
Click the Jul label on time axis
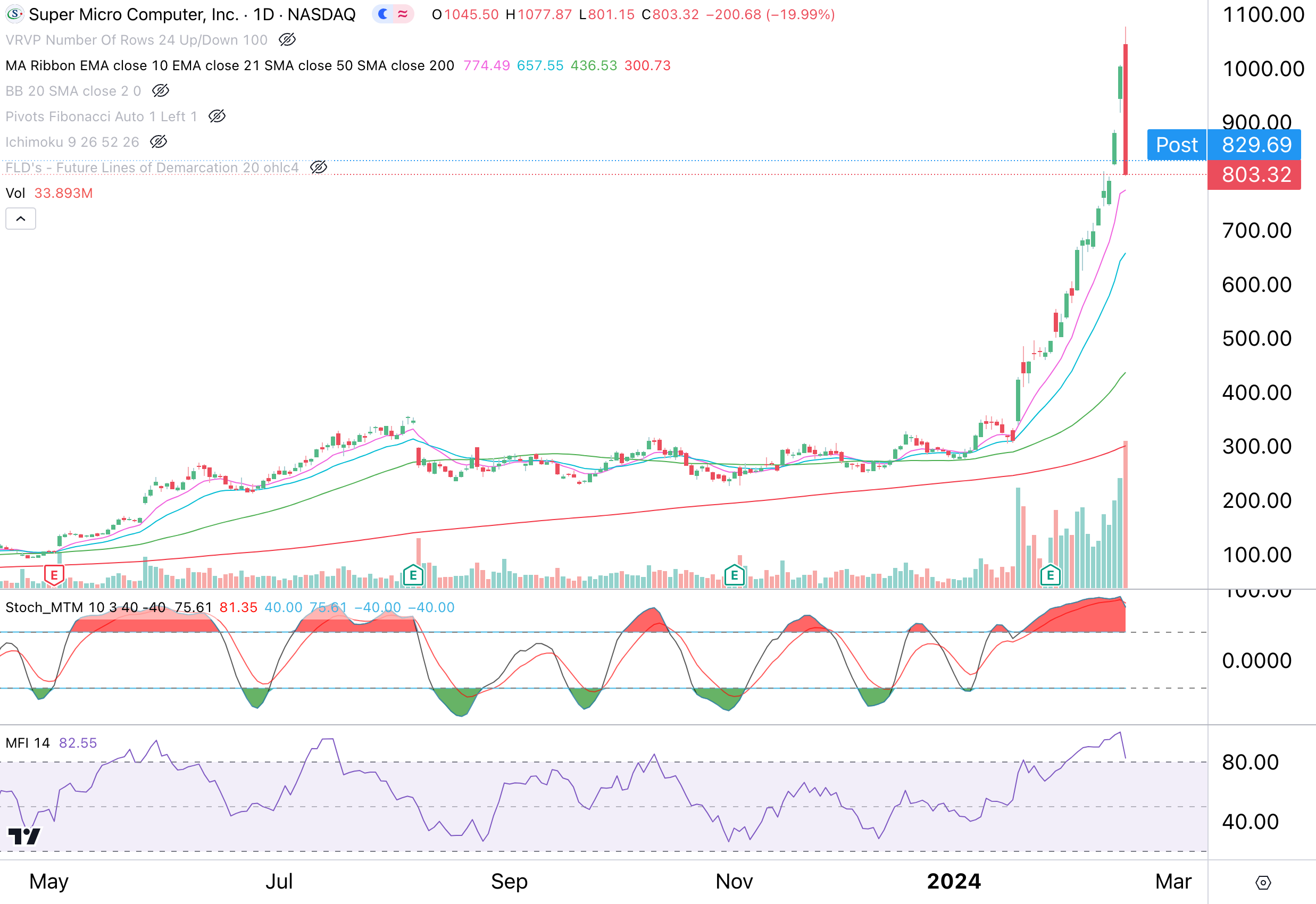tap(279, 882)
